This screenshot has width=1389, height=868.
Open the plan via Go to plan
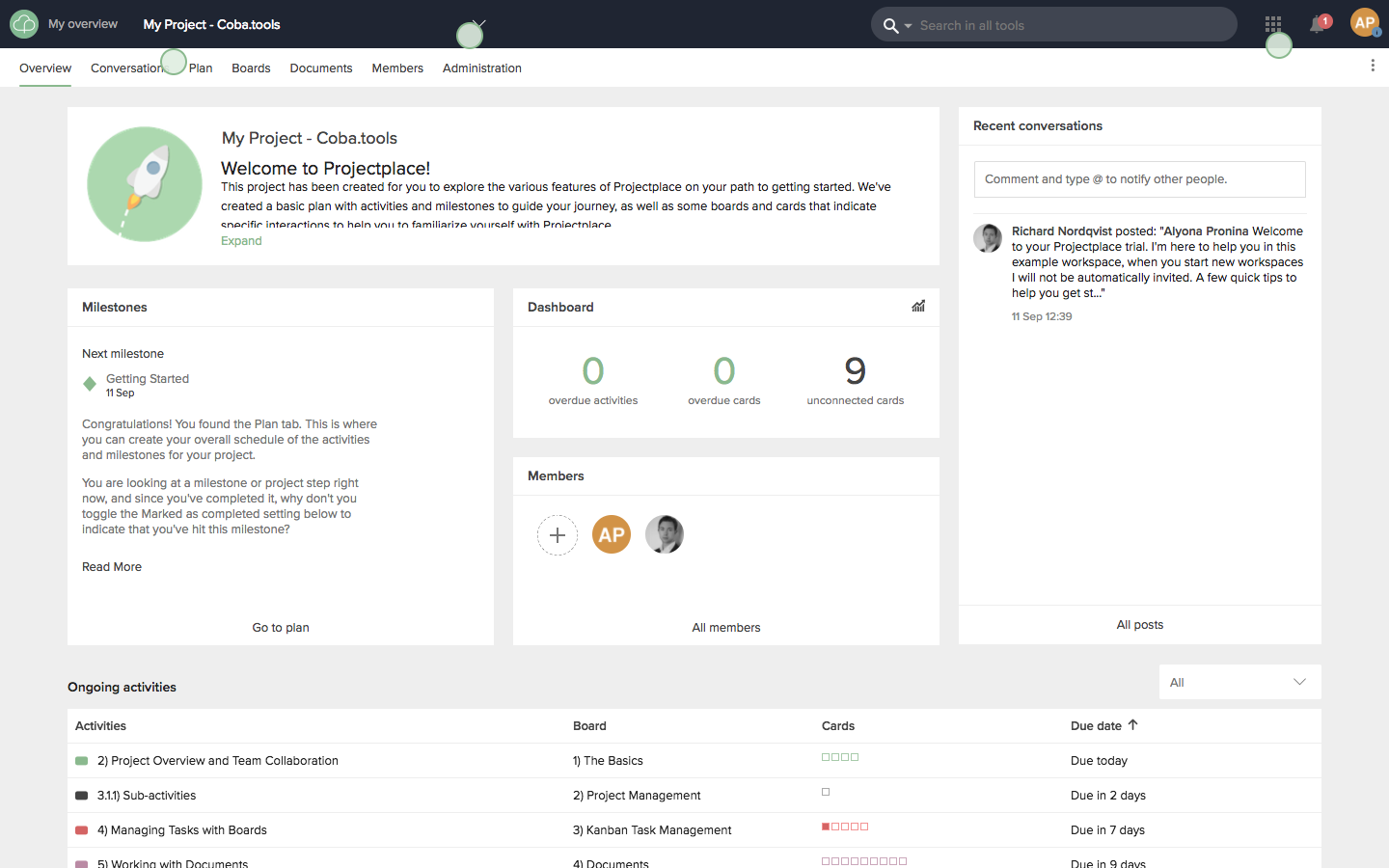[280, 627]
